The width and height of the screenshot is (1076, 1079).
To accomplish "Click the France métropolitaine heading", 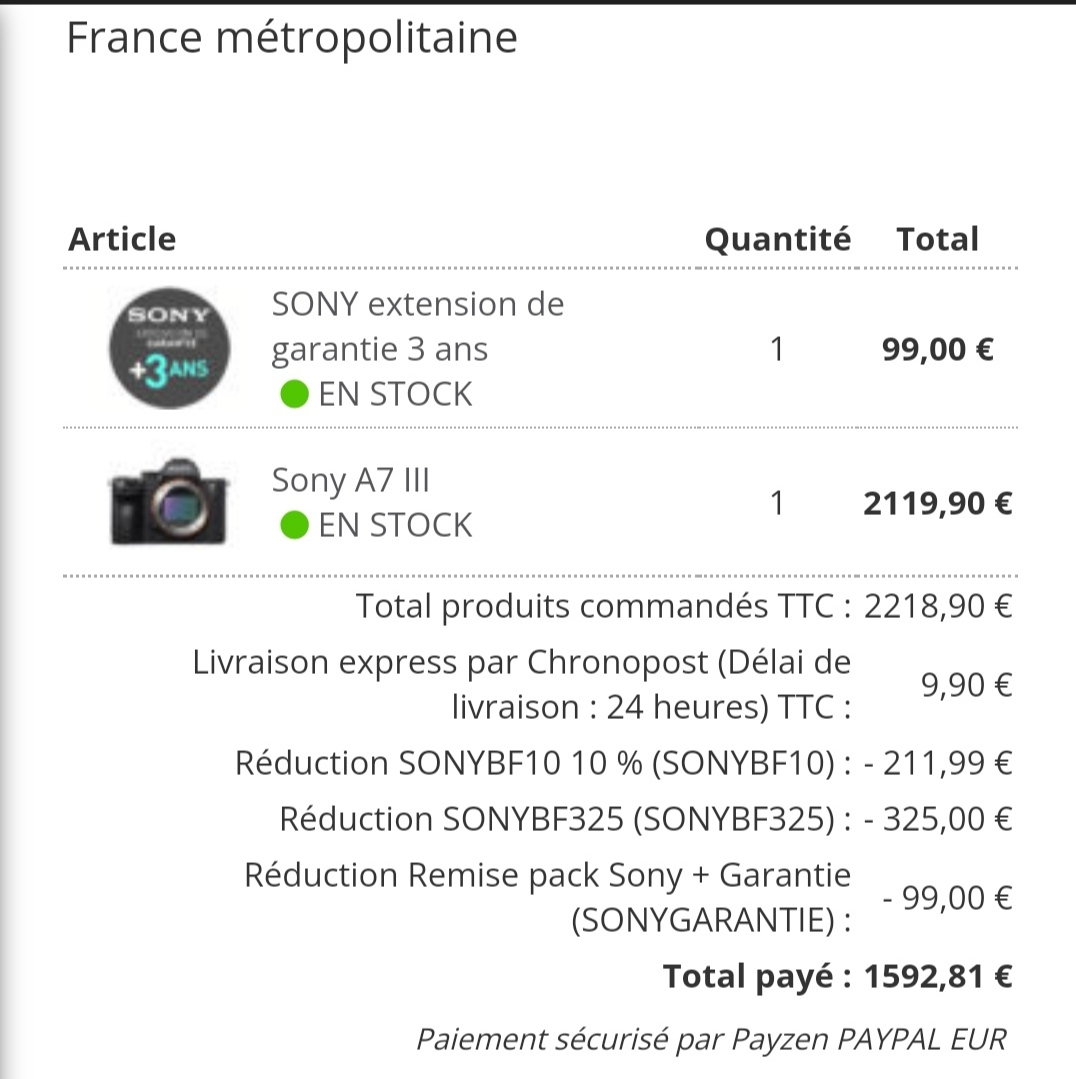I will 292,37.
